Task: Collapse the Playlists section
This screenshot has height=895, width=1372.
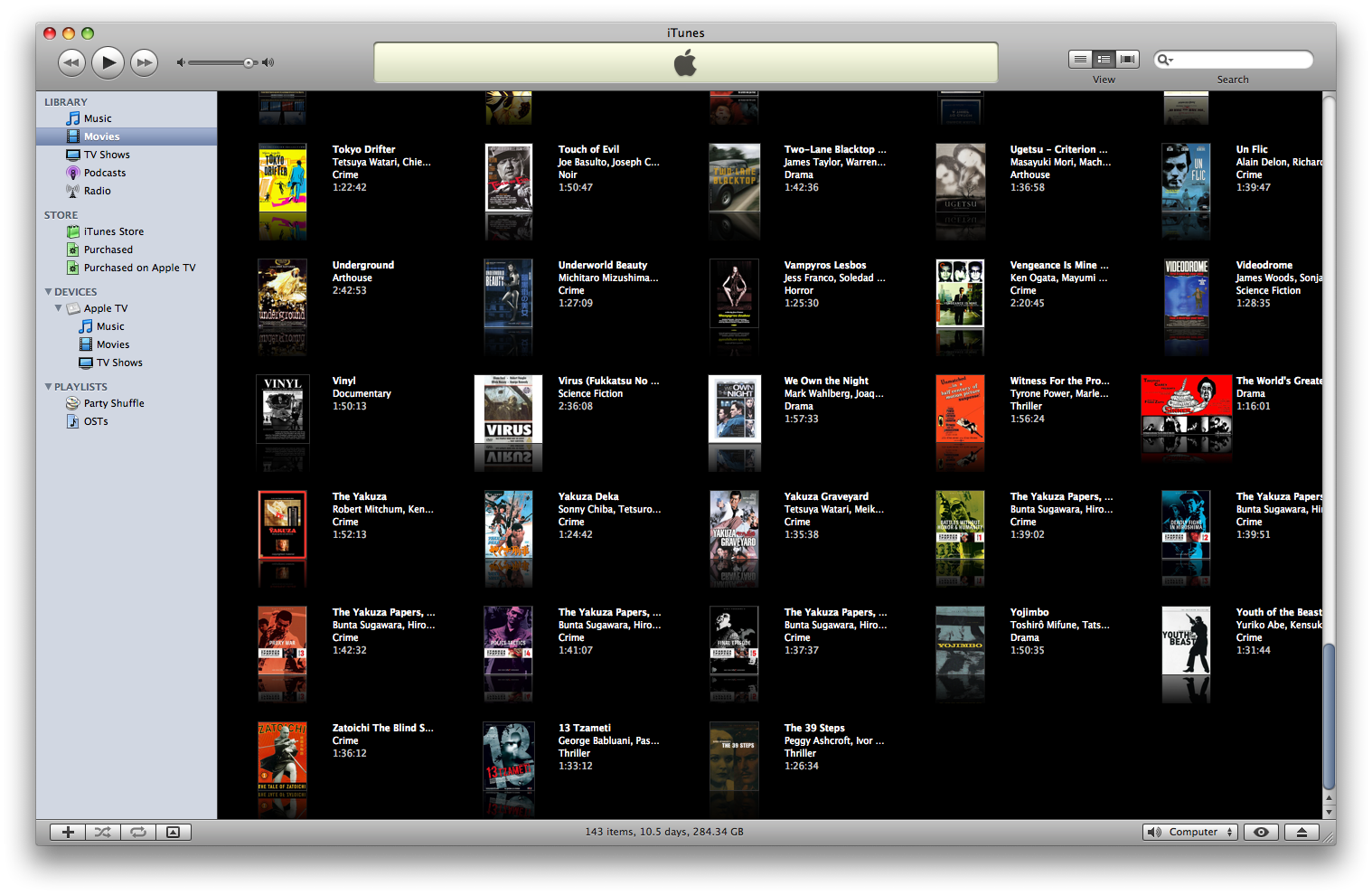Action: click(48, 387)
